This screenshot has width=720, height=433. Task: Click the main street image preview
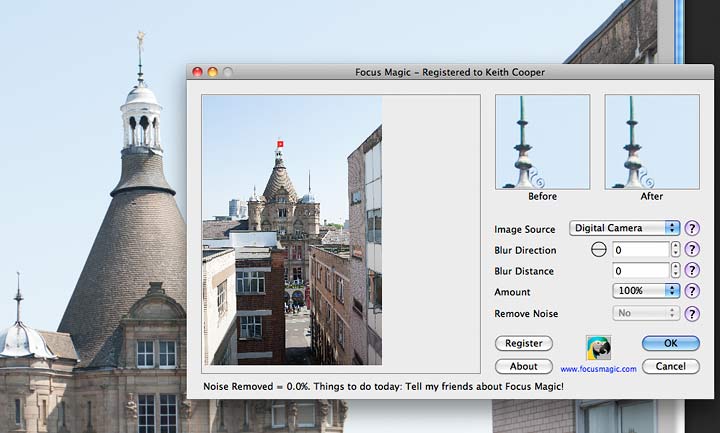click(292, 230)
